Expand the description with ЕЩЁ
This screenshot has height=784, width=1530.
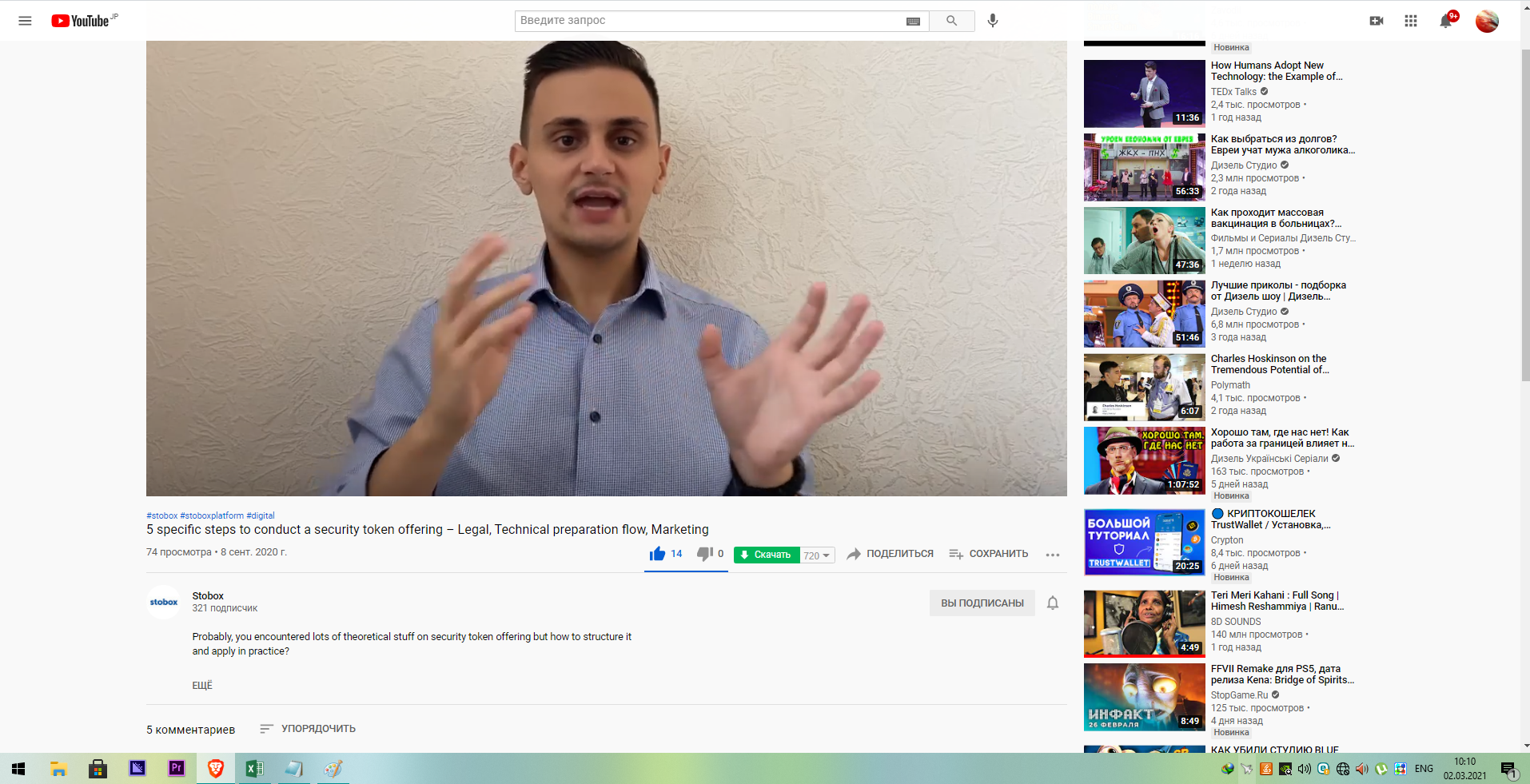coord(202,686)
